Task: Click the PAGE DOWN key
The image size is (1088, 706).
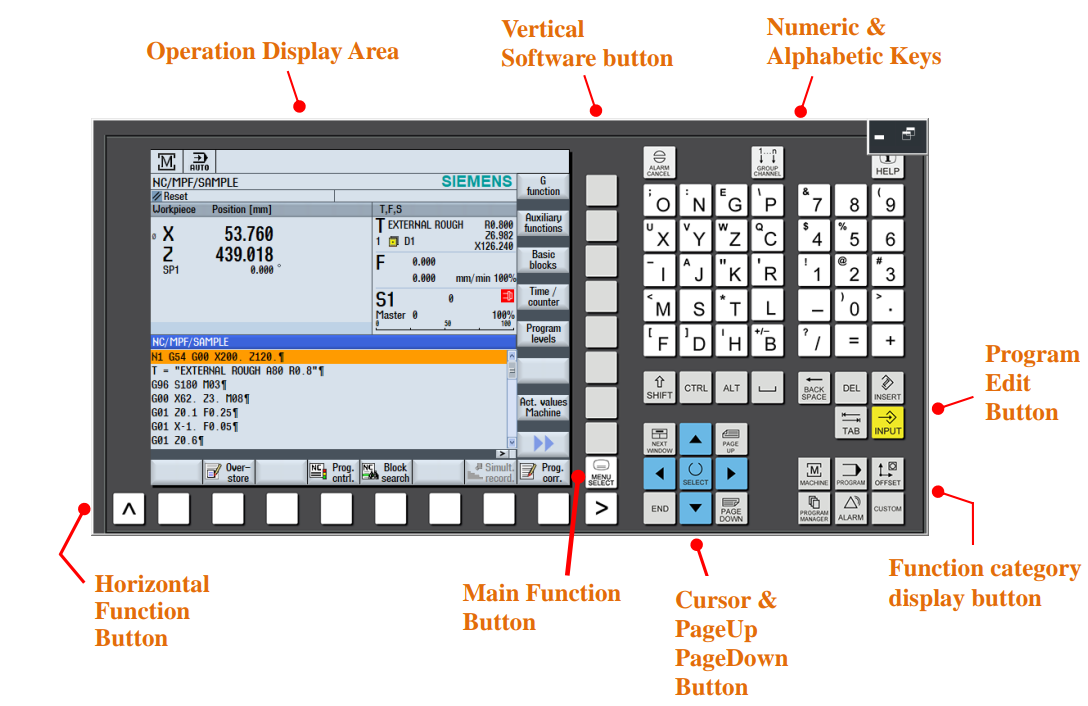Action: (x=731, y=509)
